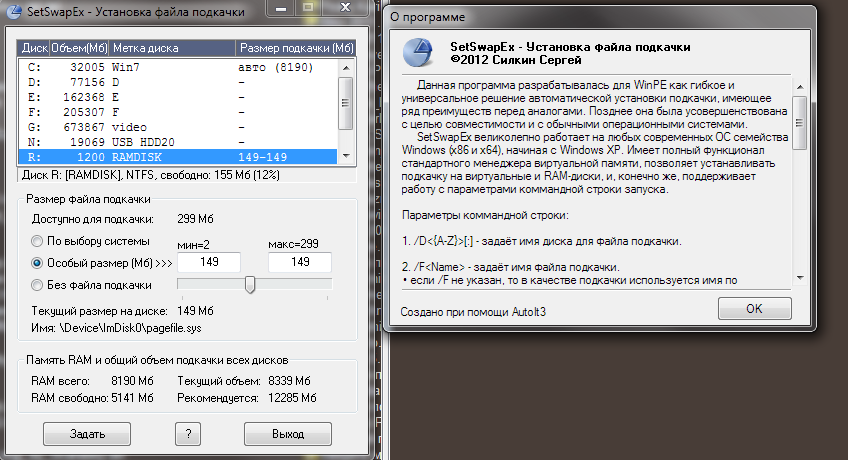This screenshot has width=848, height=460.
Task: Click the '299 Мб' available value
Action: (x=195, y=219)
